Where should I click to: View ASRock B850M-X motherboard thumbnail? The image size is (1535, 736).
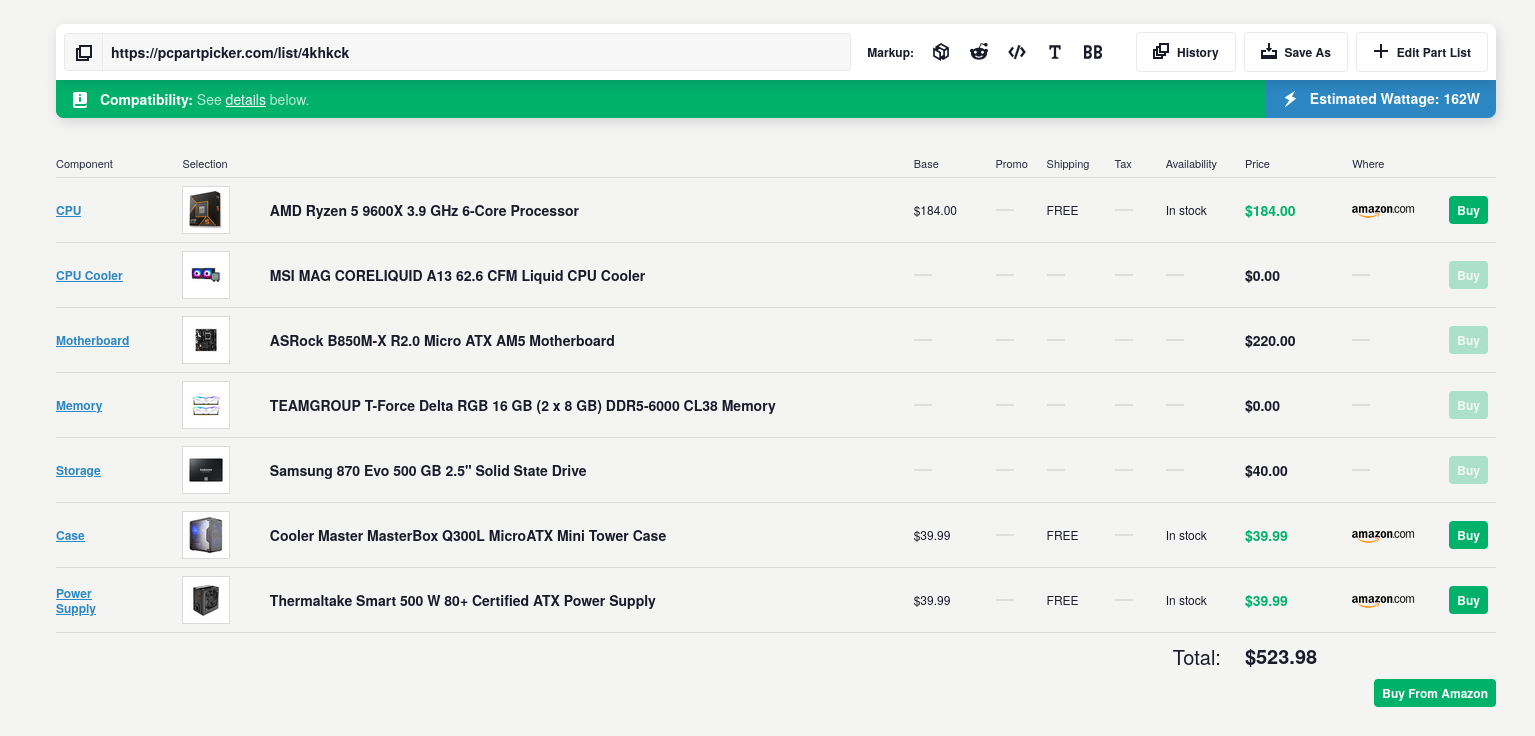point(206,340)
